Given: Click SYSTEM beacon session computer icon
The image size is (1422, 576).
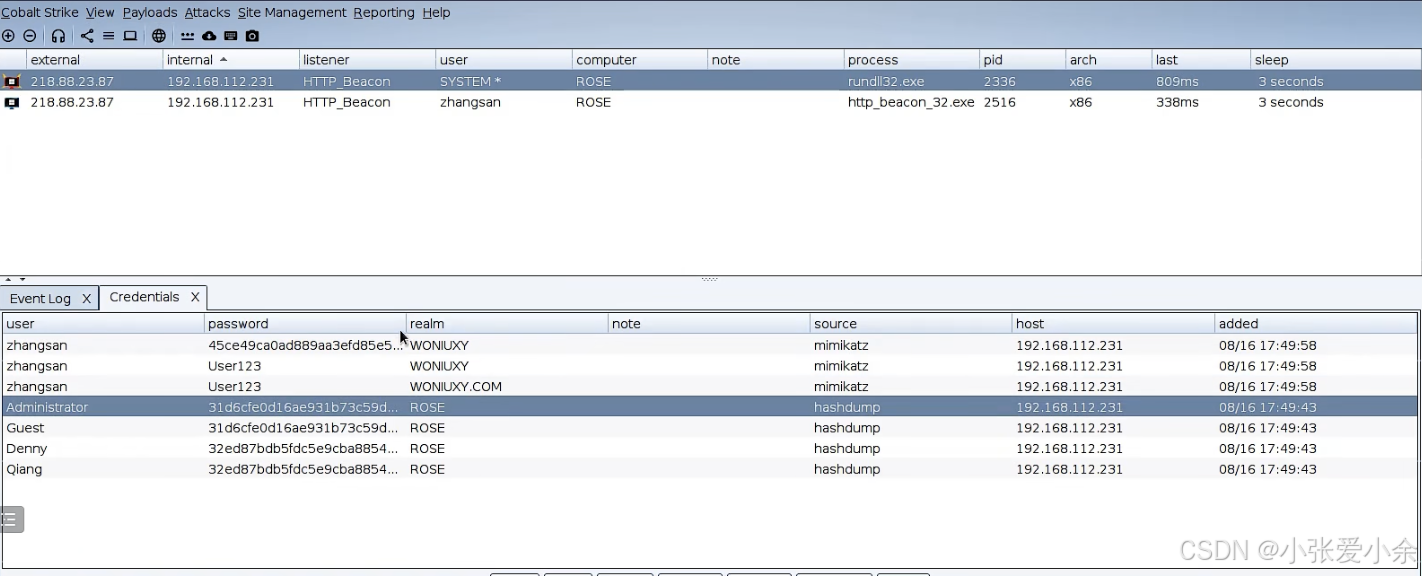Looking at the screenshot, I should [12, 82].
